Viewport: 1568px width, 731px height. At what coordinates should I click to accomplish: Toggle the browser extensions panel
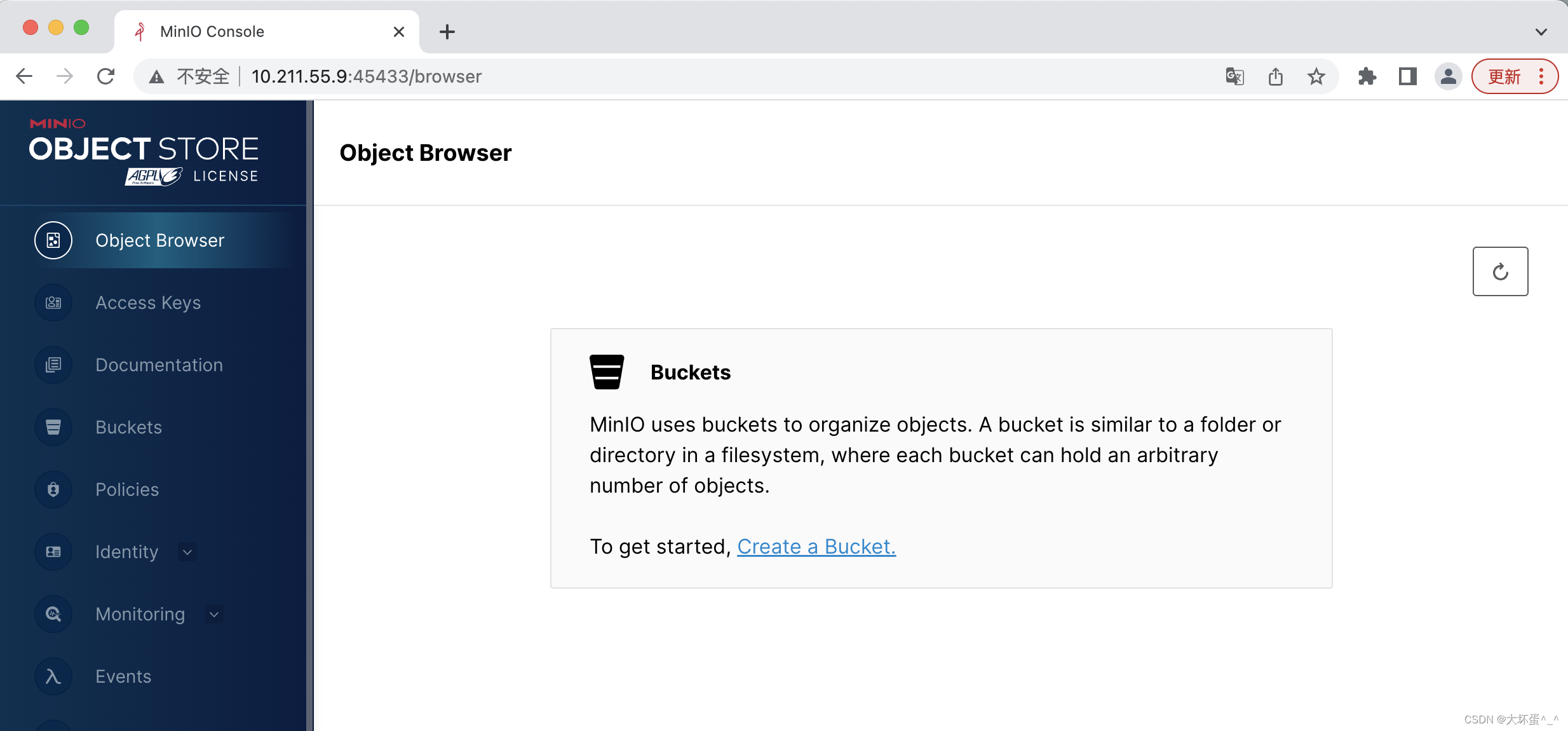click(1365, 77)
